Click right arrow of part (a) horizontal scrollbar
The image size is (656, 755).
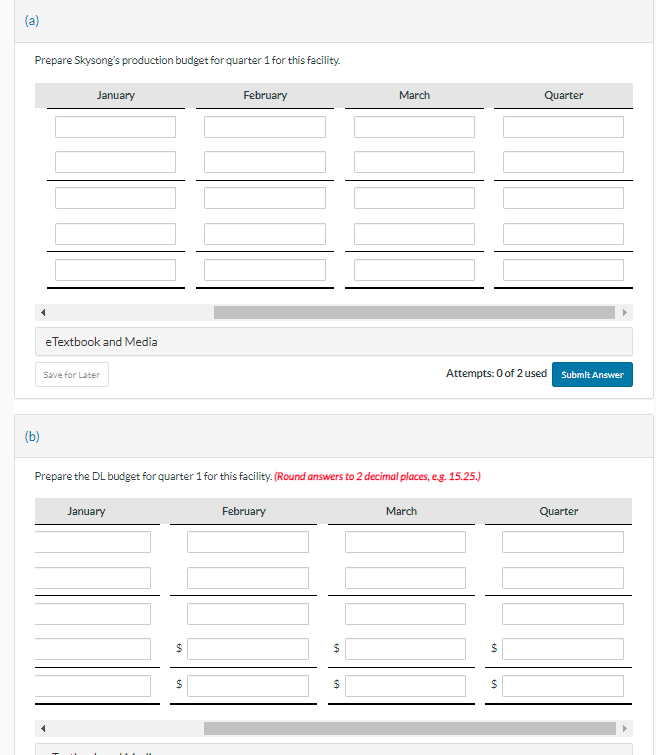[625, 312]
